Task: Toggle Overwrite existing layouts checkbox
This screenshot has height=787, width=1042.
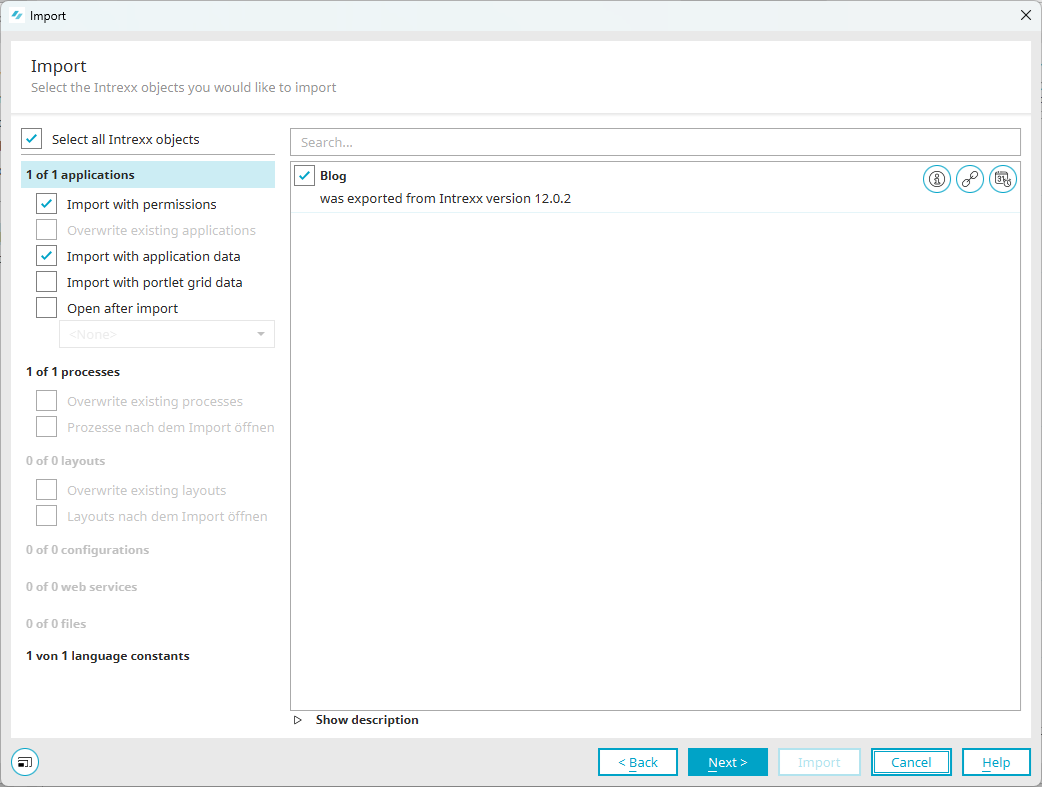Action: pyautogui.click(x=47, y=490)
